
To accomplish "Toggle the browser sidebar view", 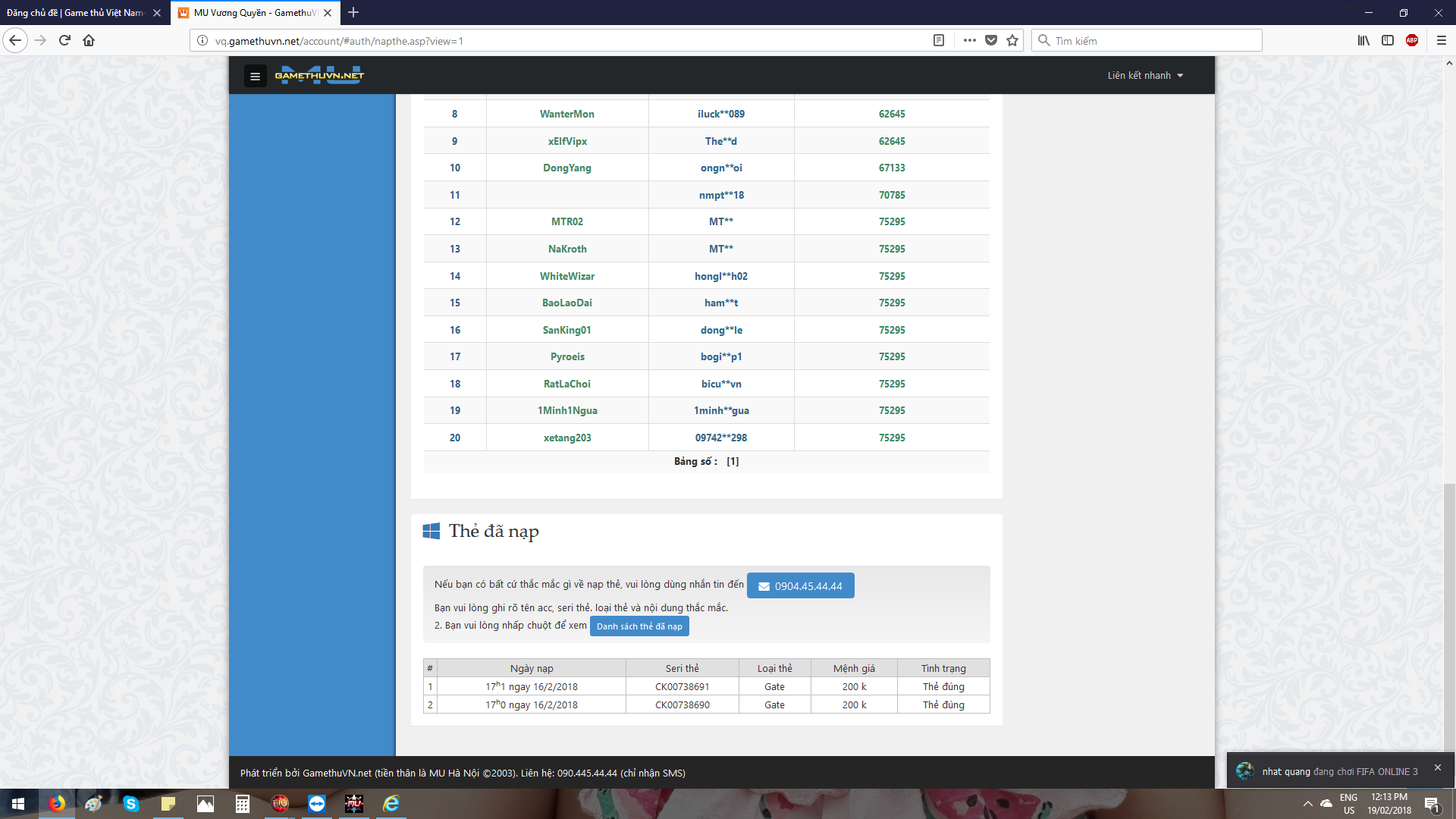I will tap(1388, 40).
